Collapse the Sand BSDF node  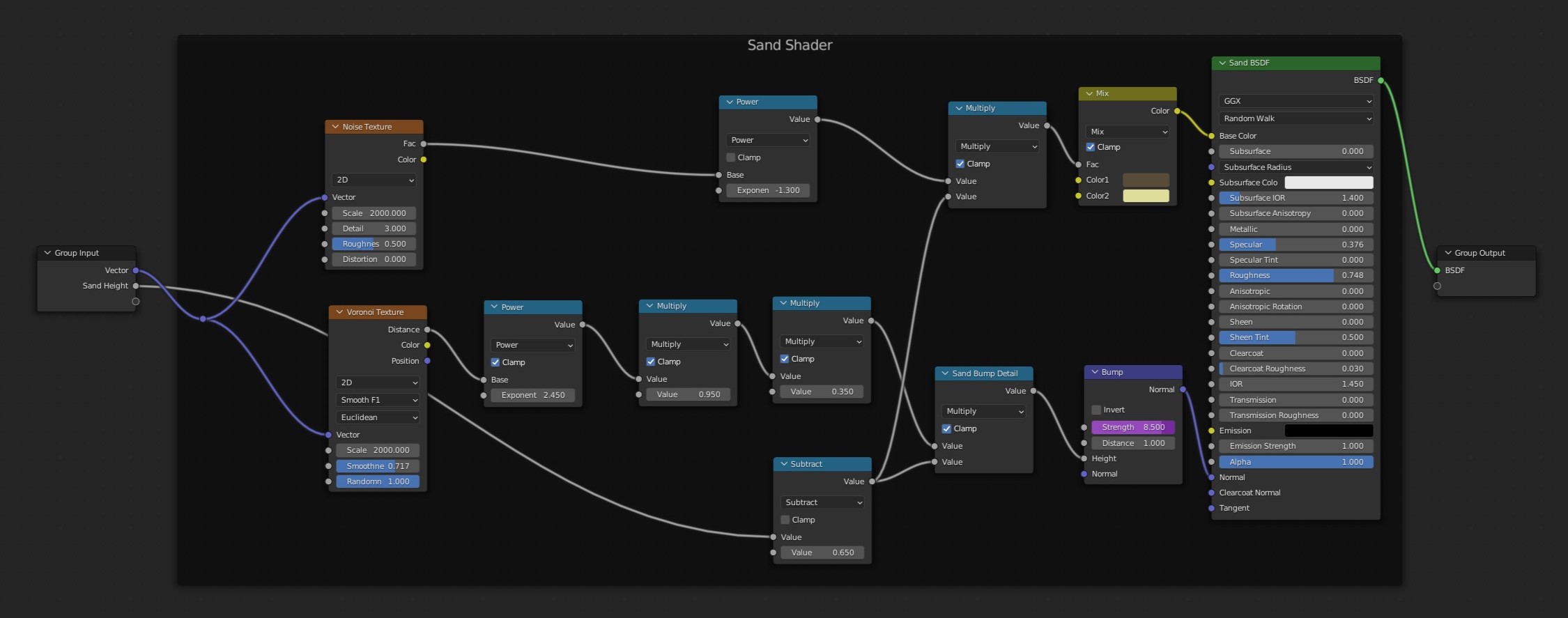tap(1222, 63)
